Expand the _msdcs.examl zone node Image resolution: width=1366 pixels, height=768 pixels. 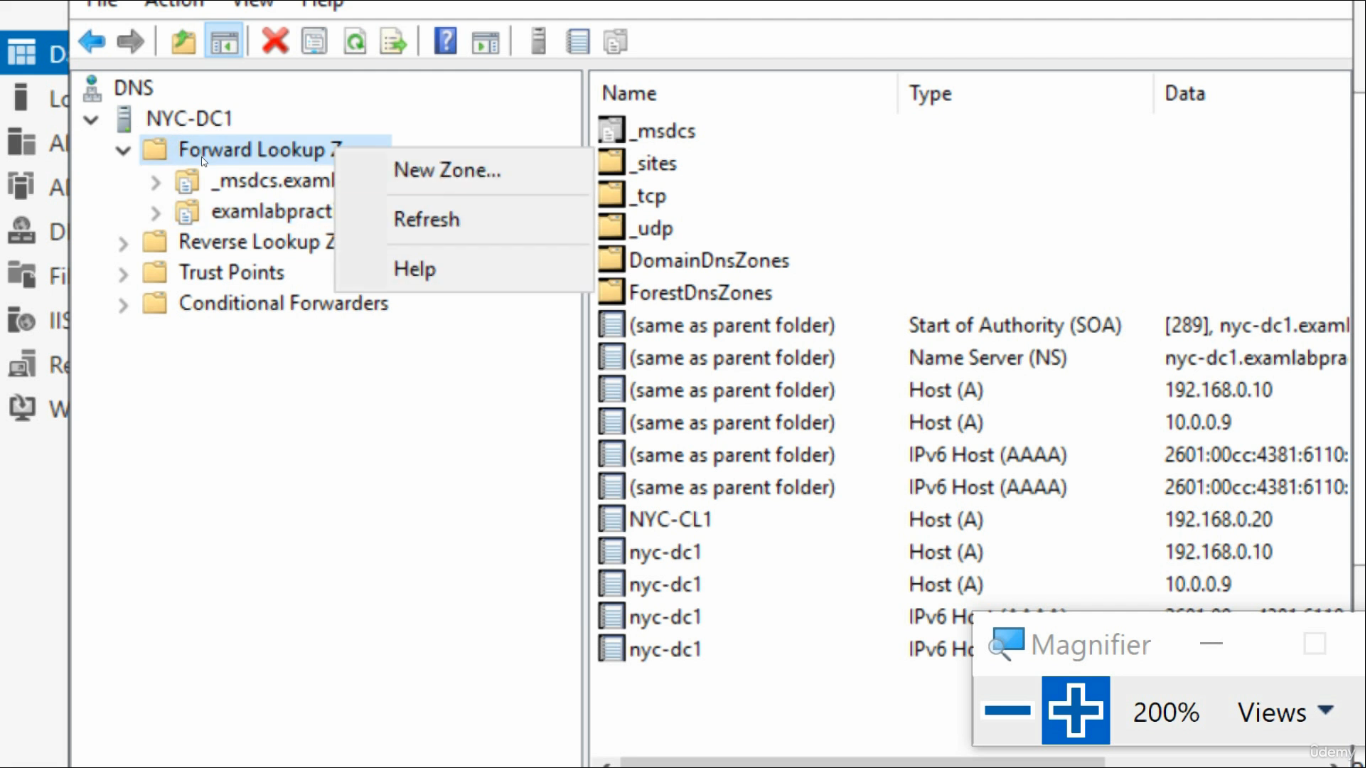155,182
